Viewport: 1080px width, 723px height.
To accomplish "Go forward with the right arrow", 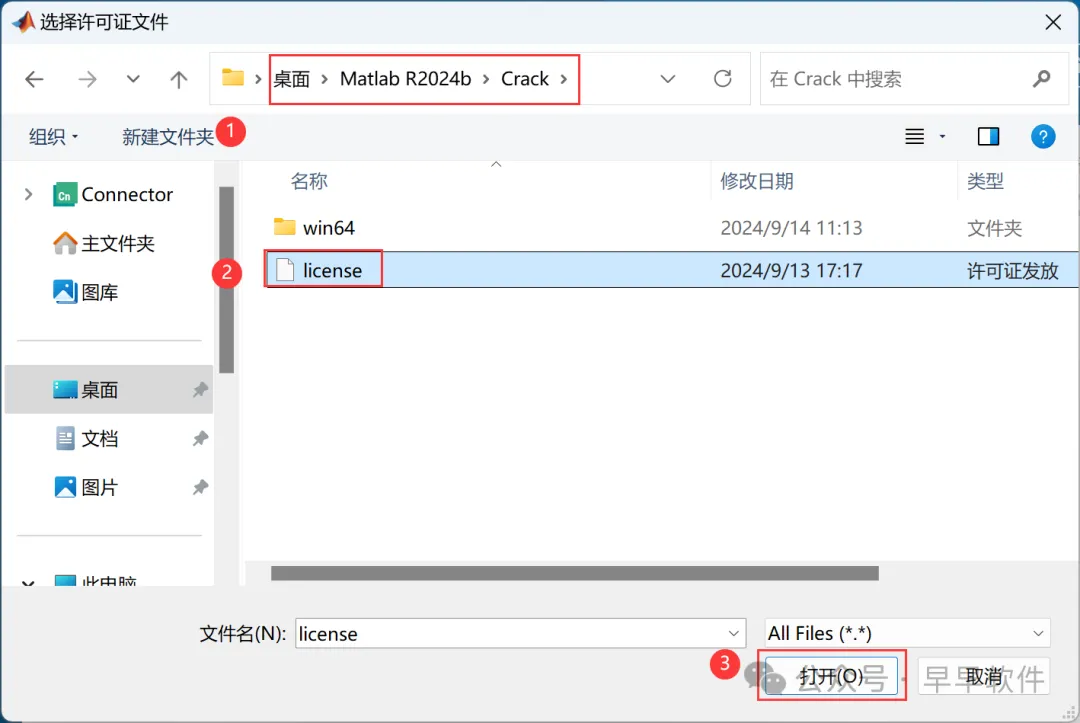I will tap(87, 79).
